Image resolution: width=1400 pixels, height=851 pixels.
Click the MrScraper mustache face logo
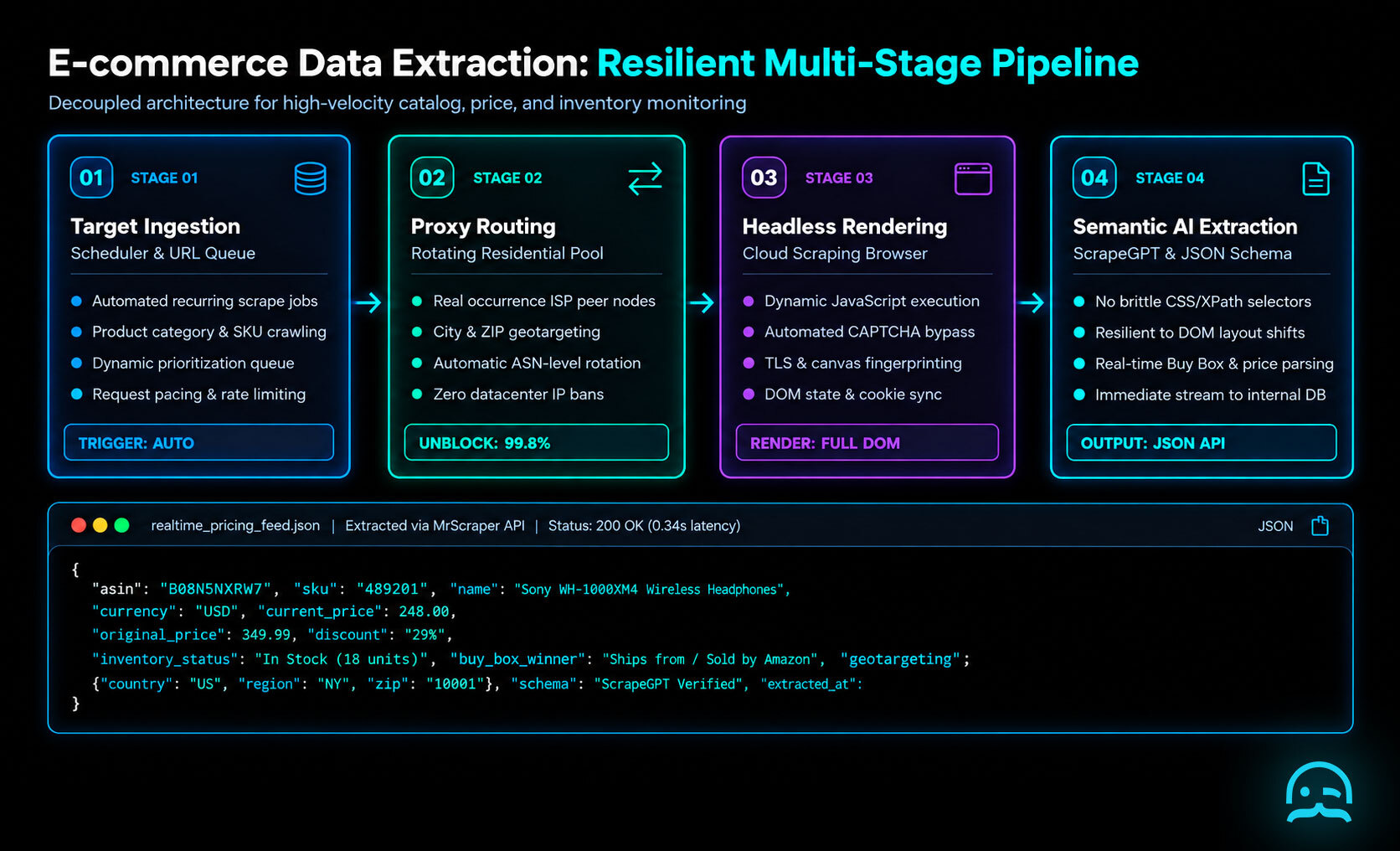click(1319, 792)
